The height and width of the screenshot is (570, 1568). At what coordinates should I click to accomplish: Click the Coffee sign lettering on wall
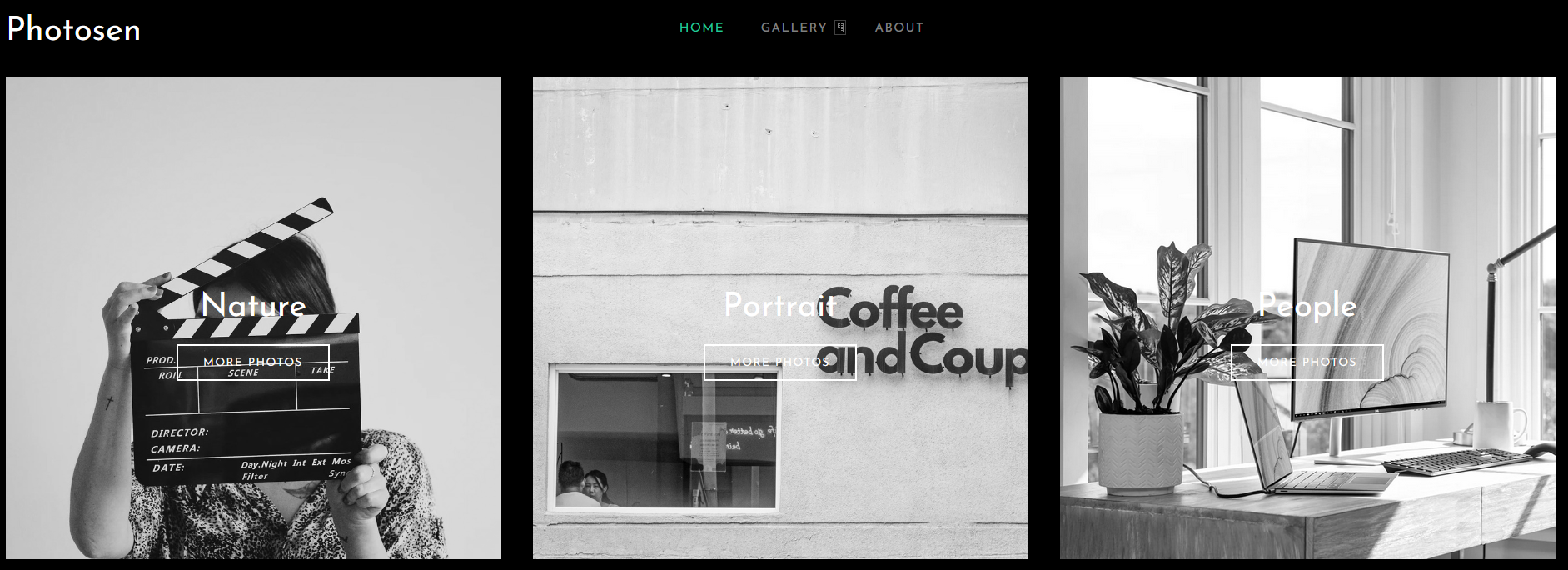[891, 310]
